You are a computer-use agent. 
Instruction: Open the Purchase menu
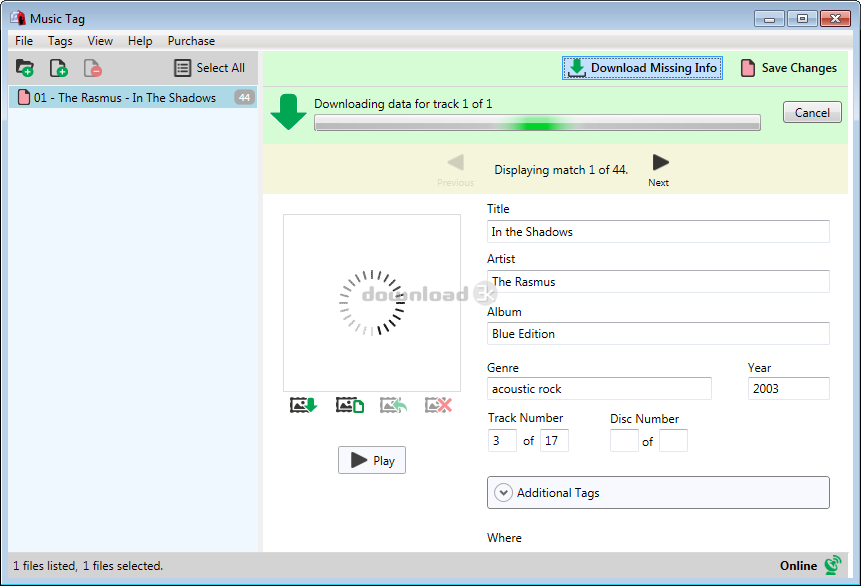[191, 41]
